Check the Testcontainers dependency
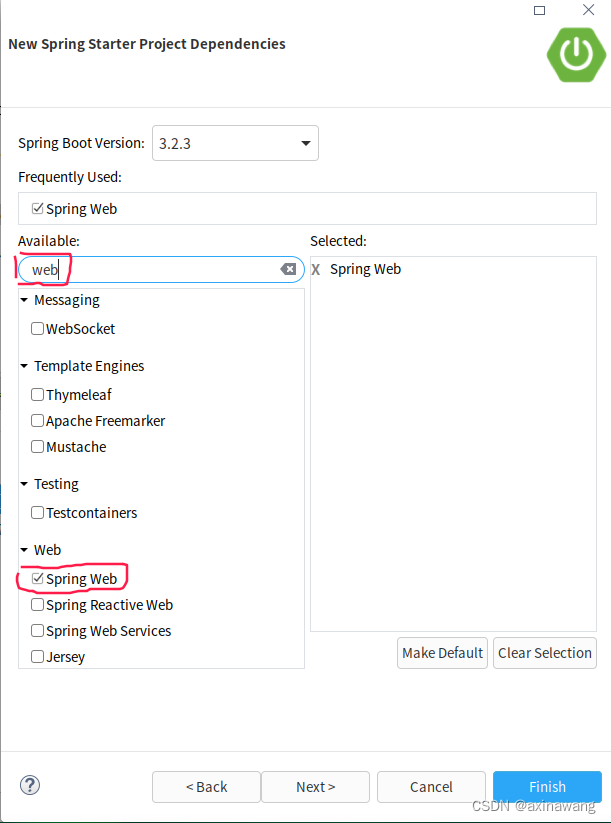This screenshot has height=823, width=611. coord(37,512)
